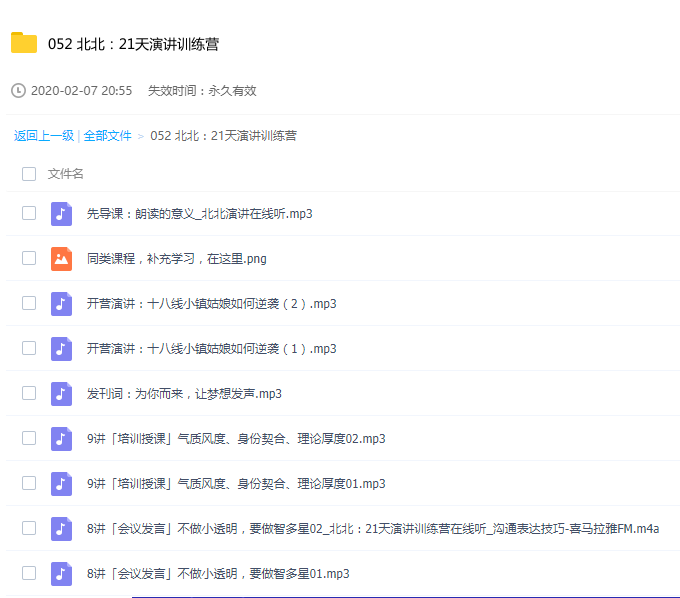Open 开营演讲：十八线小镇姑娘如何逆袭（2）.mp3

(x=212, y=304)
